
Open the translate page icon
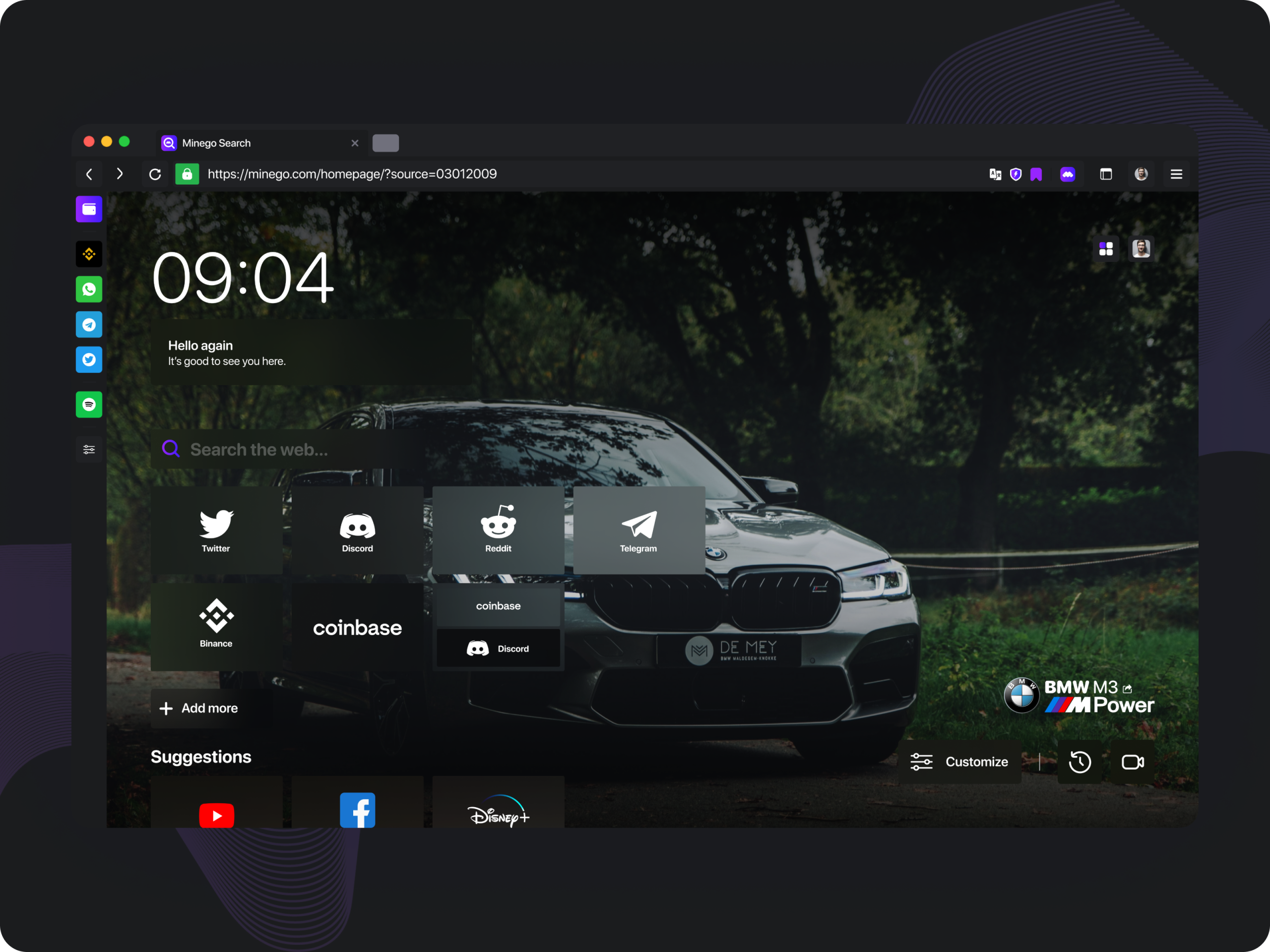(996, 174)
